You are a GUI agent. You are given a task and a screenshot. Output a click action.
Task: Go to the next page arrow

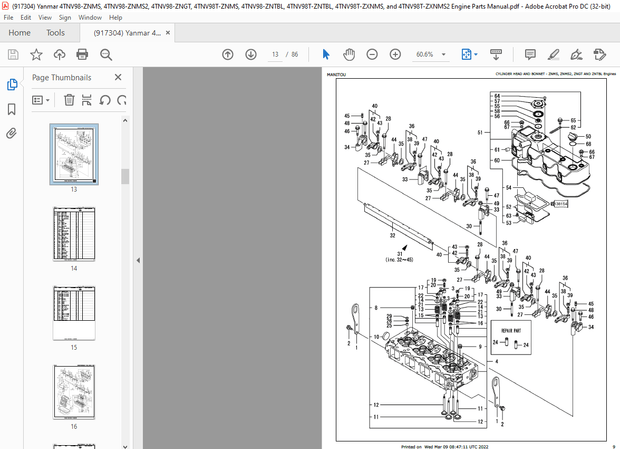click(251, 55)
